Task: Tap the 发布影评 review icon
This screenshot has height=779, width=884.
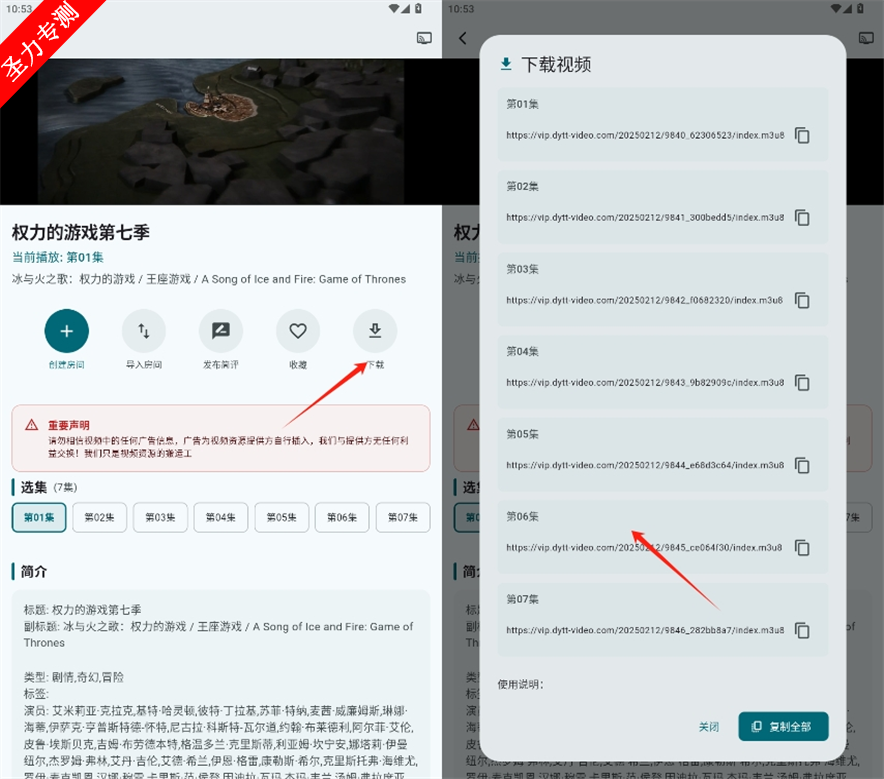Action: (x=221, y=331)
